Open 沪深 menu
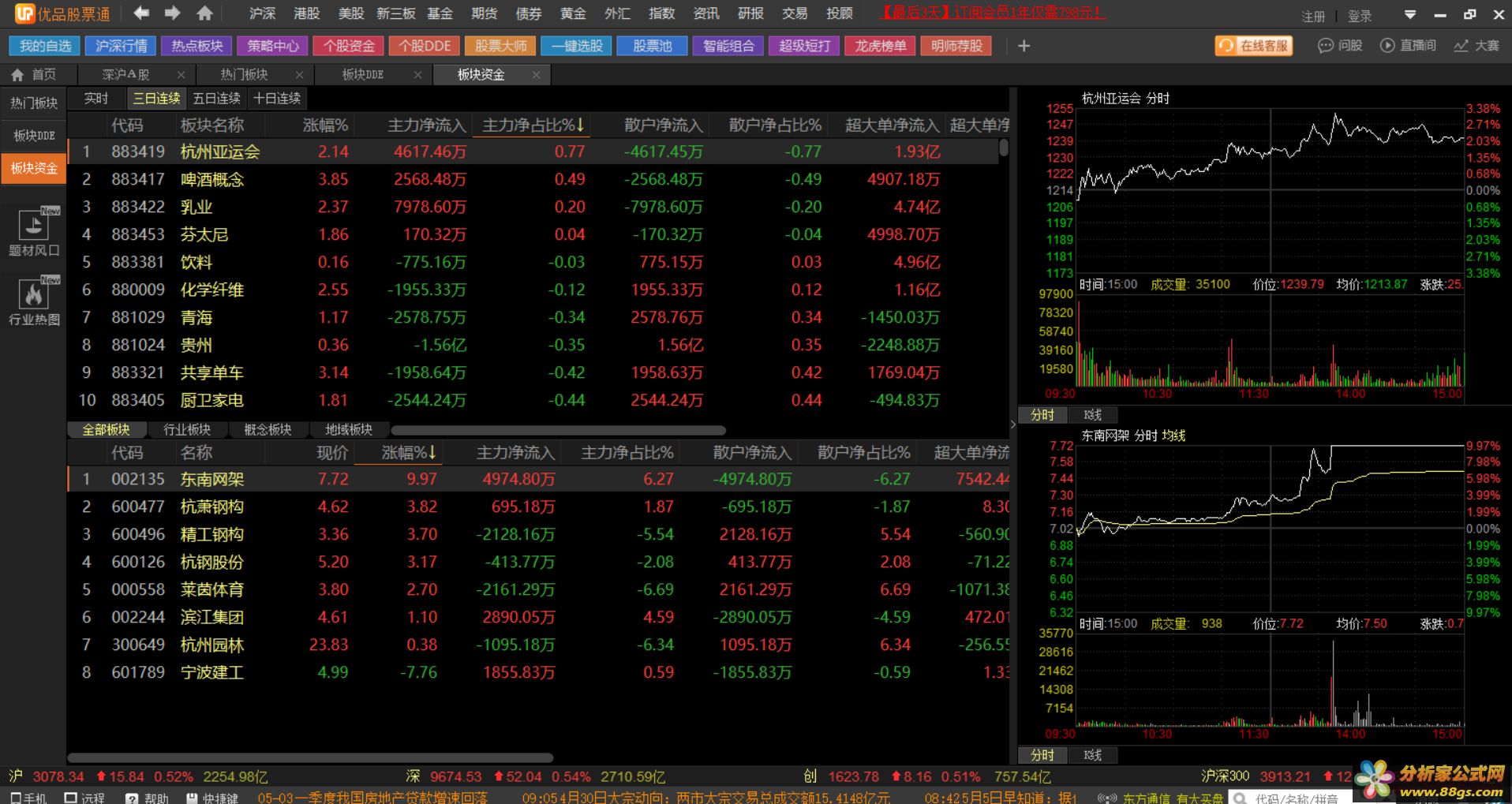 (x=263, y=13)
